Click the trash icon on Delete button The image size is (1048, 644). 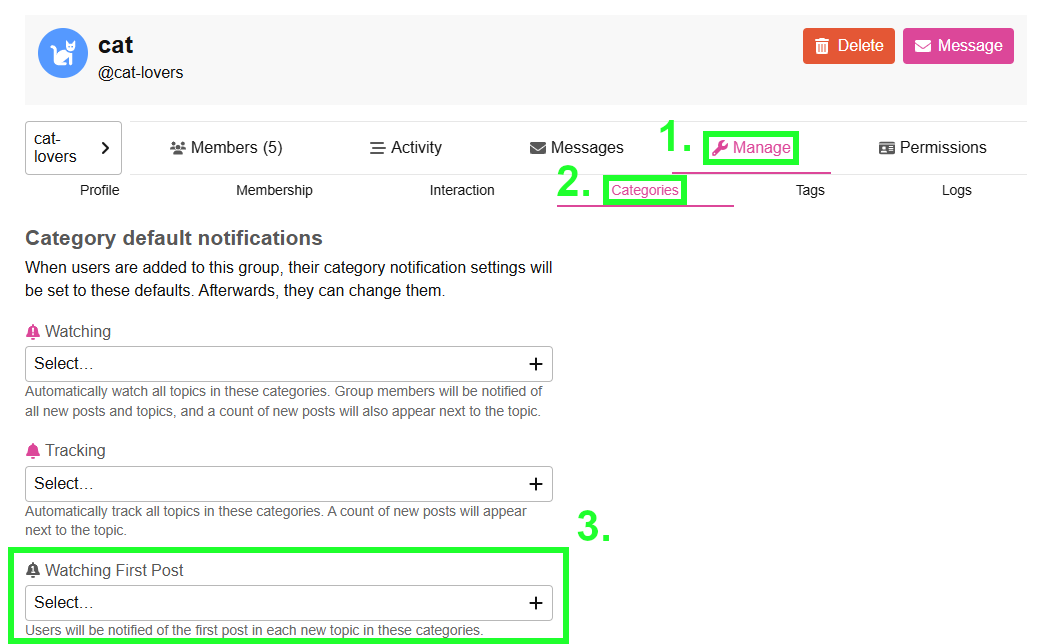tap(822, 46)
